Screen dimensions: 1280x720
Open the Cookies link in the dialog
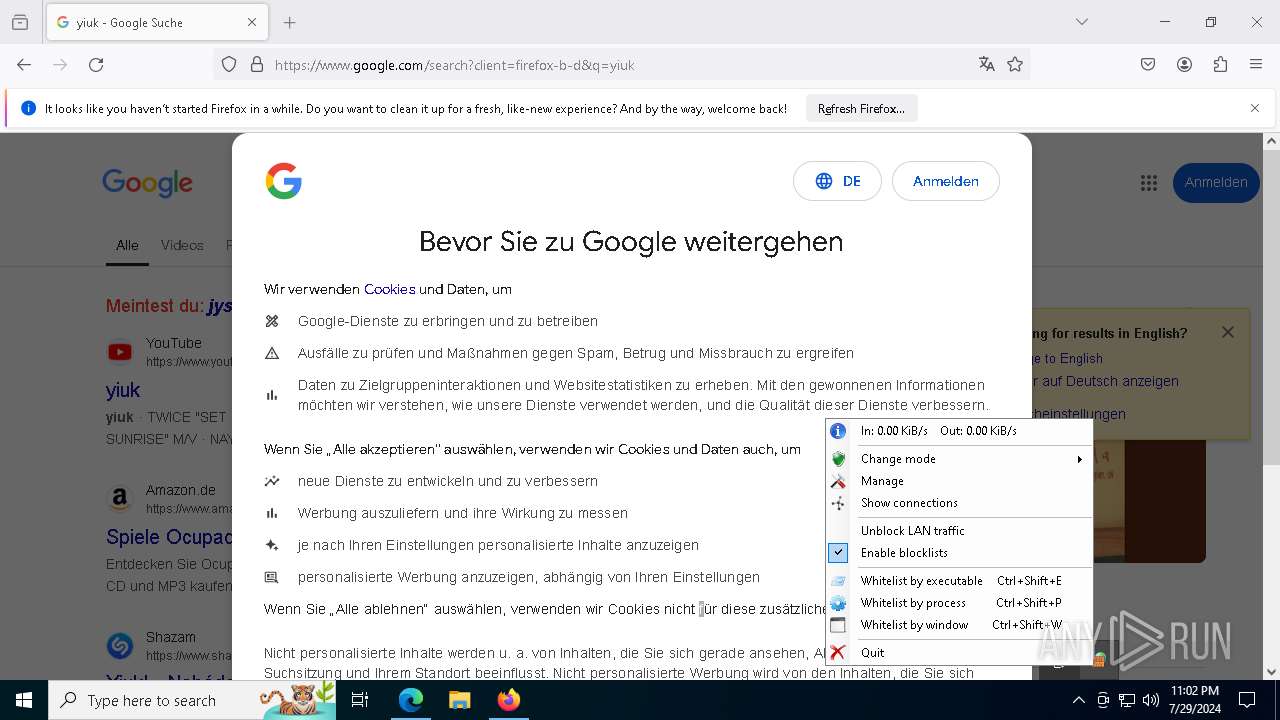390,289
